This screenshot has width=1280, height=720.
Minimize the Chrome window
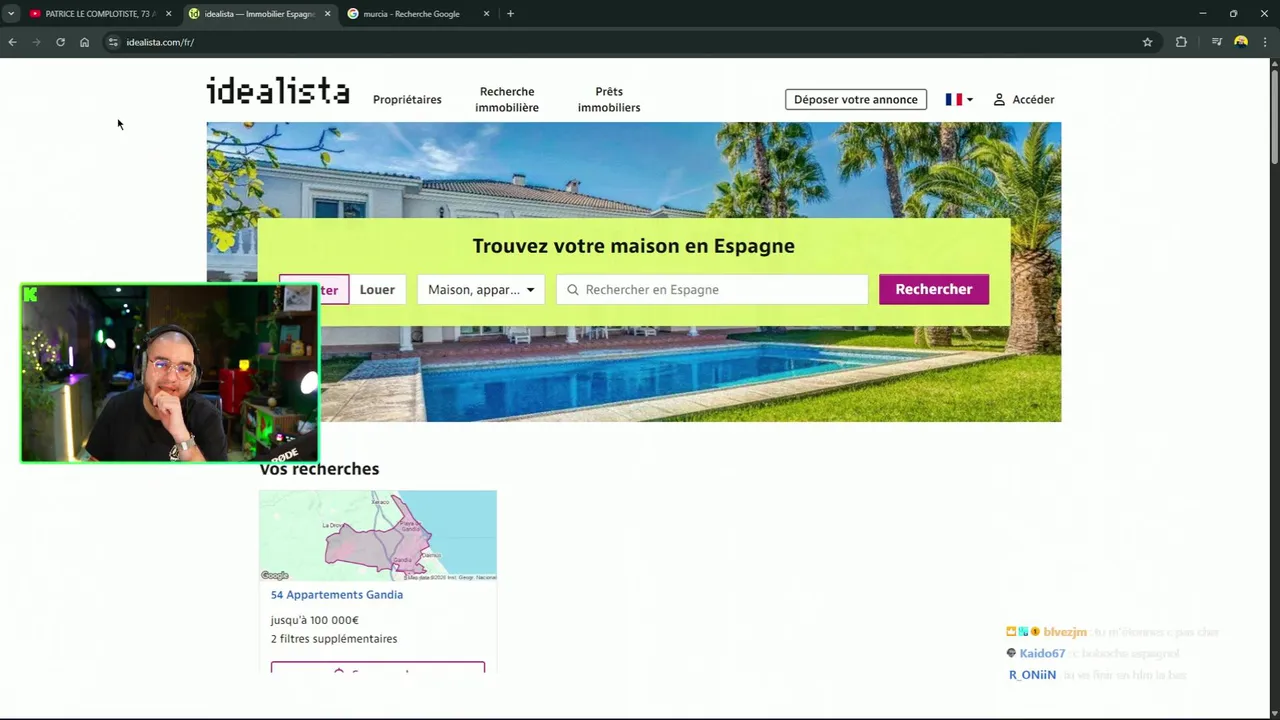1202,14
